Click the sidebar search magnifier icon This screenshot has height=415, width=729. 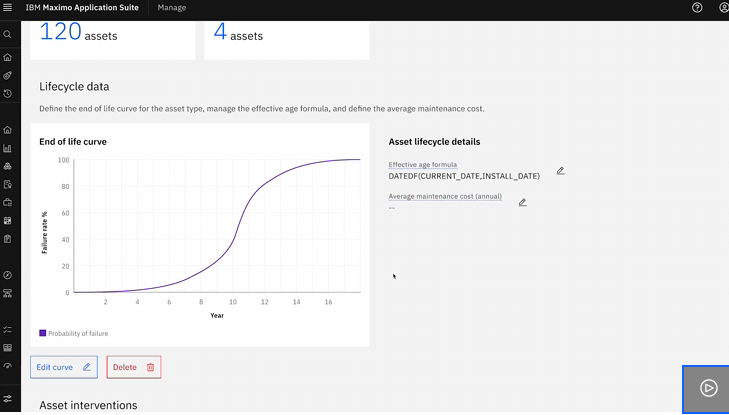point(7,34)
